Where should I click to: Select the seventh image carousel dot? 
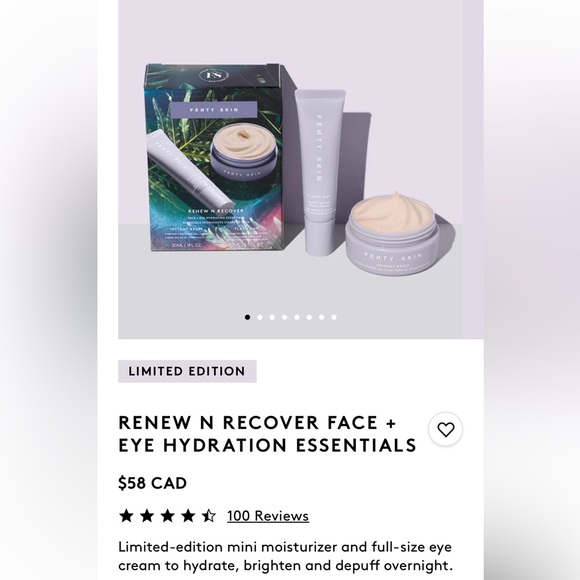(x=321, y=317)
